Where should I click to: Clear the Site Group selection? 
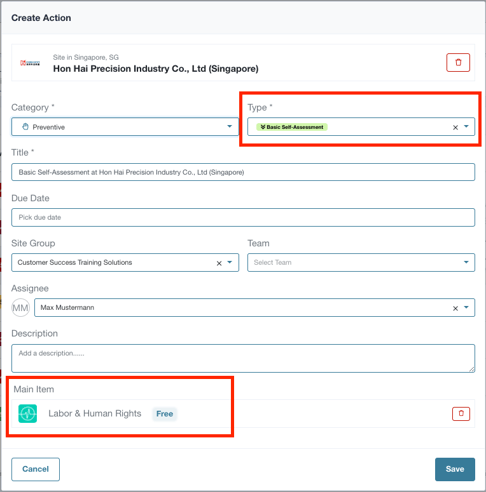pyautogui.click(x=219, y=263)
